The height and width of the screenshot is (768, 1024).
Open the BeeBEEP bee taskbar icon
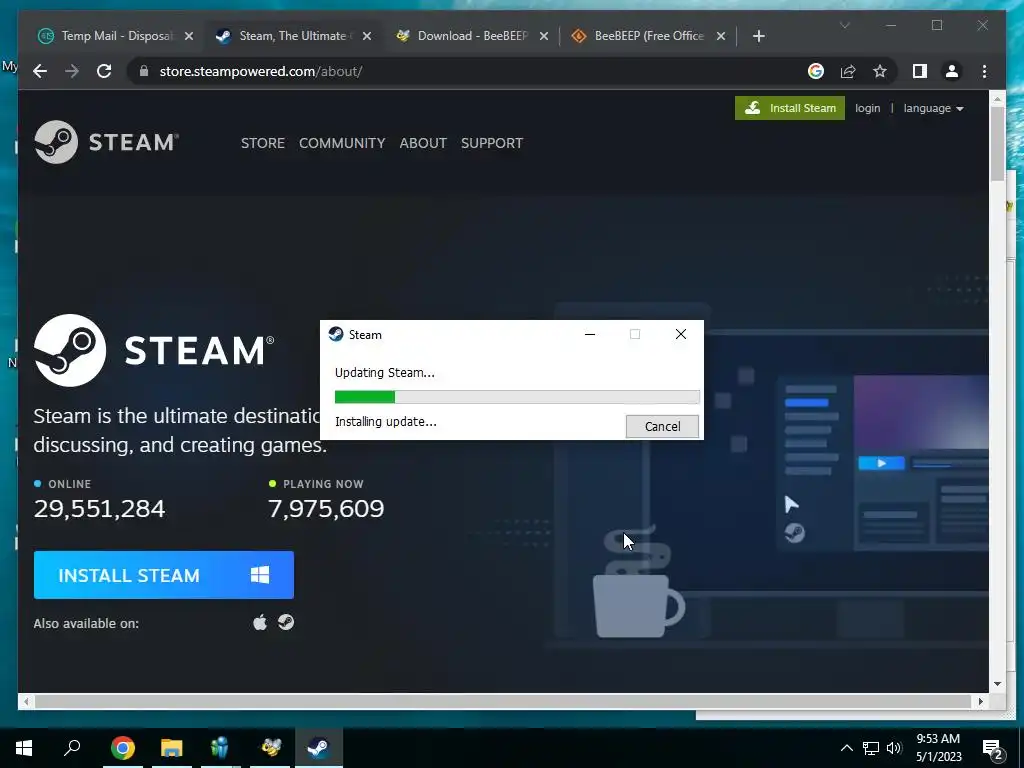[x=270, y=748]
